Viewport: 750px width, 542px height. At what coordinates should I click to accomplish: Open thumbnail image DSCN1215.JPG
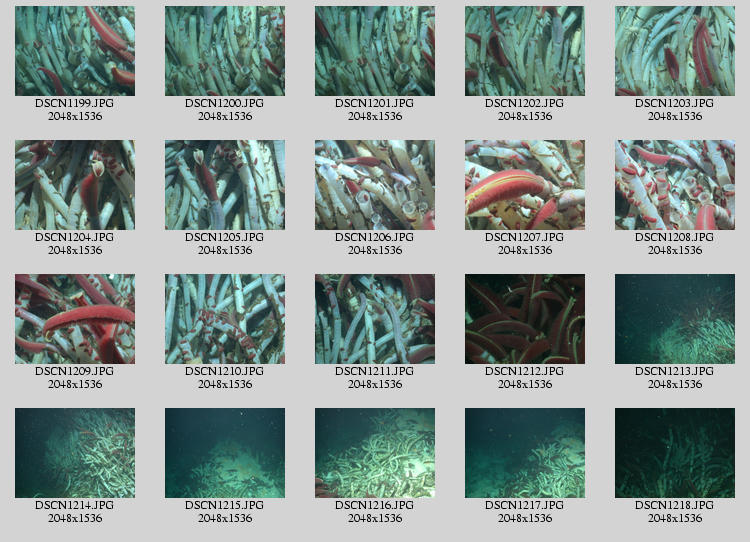tap(225, 453)
